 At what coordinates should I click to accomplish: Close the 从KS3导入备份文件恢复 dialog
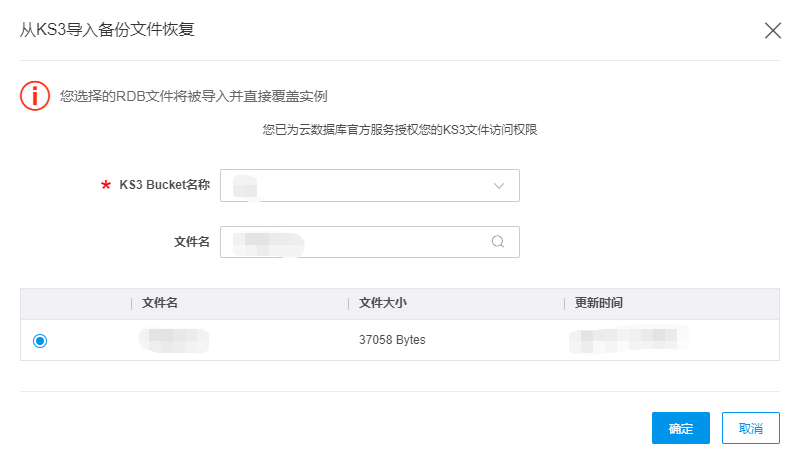click(773, 30)
